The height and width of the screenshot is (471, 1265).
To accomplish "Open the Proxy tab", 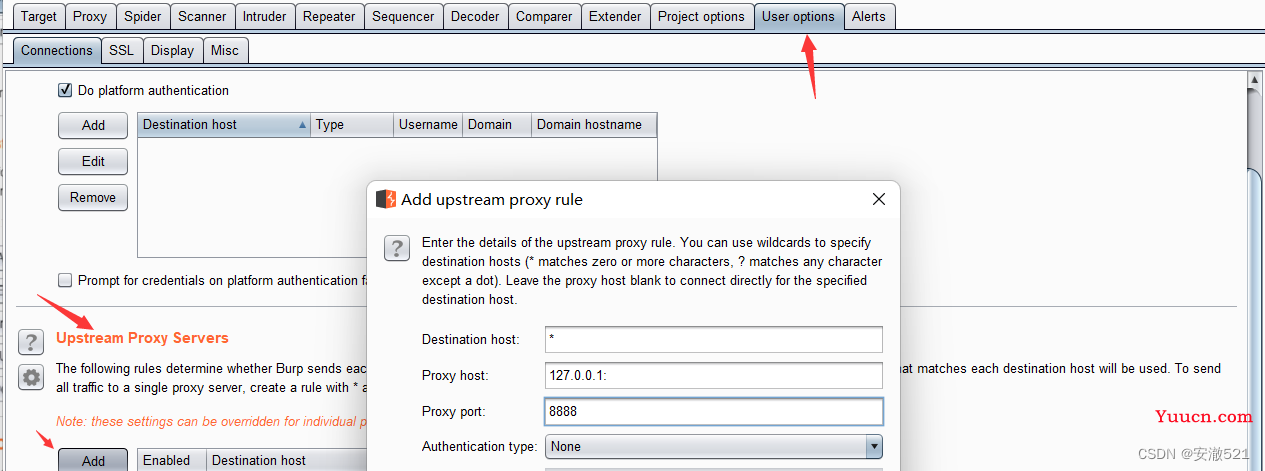I will 90,16.
